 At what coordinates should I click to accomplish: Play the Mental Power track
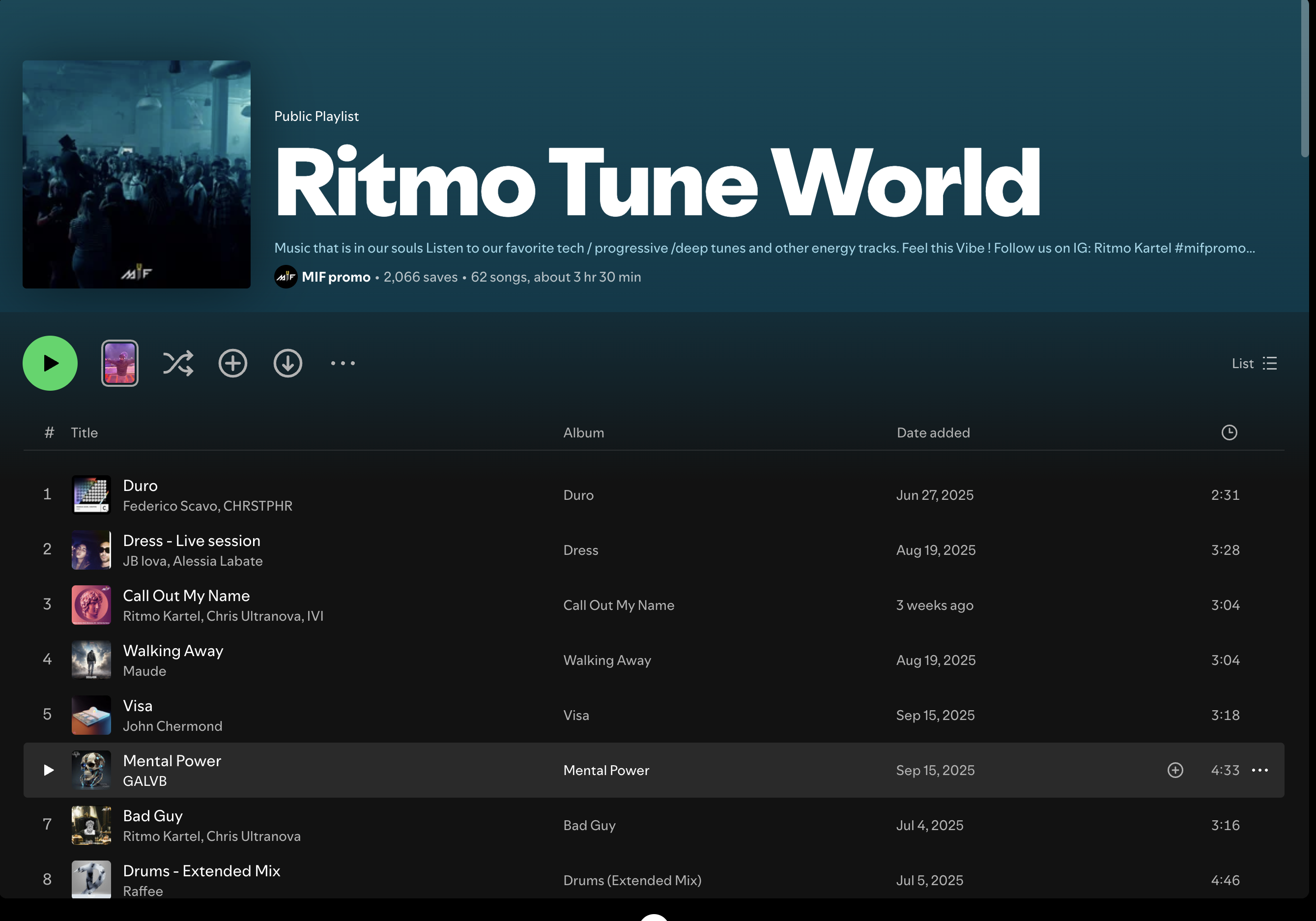point(49,770)
